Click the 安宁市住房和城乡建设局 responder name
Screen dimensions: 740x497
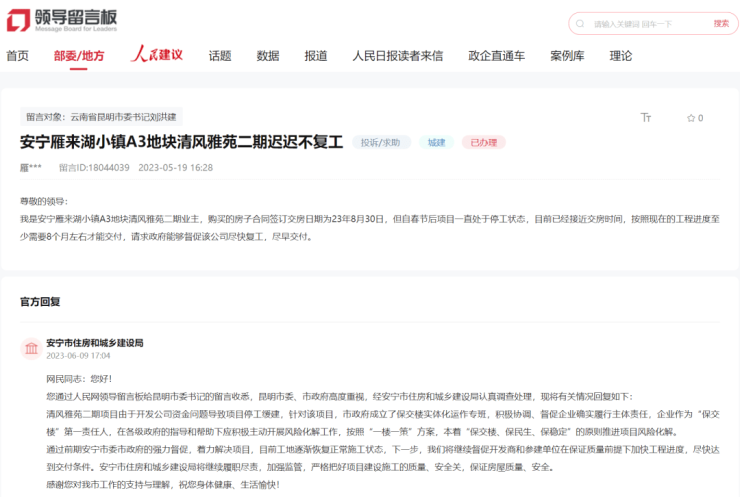pyautogui.click(x=94, y=342)
